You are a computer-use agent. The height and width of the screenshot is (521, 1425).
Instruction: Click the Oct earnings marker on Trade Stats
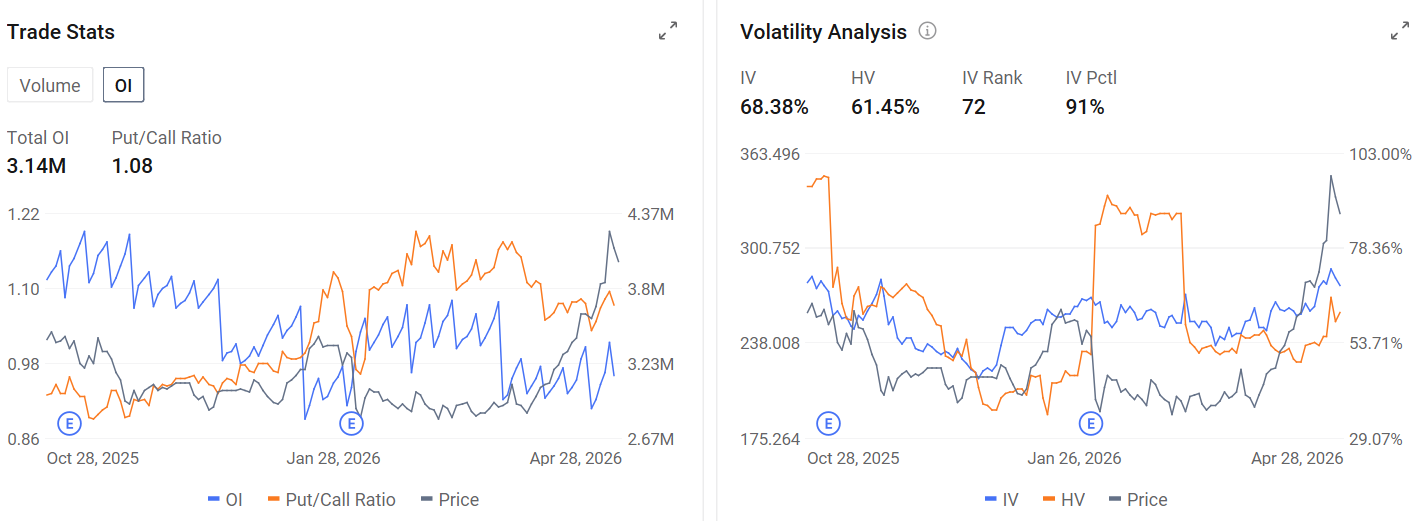click(70, 423)
